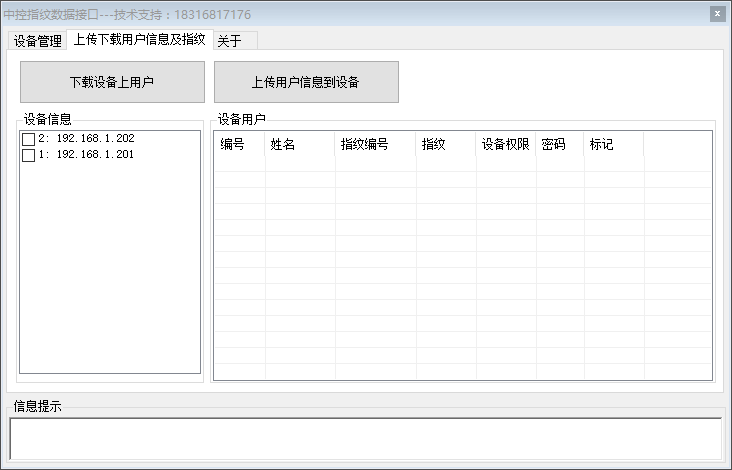Close the 中控指纹数据接口 window

(717, 14)
